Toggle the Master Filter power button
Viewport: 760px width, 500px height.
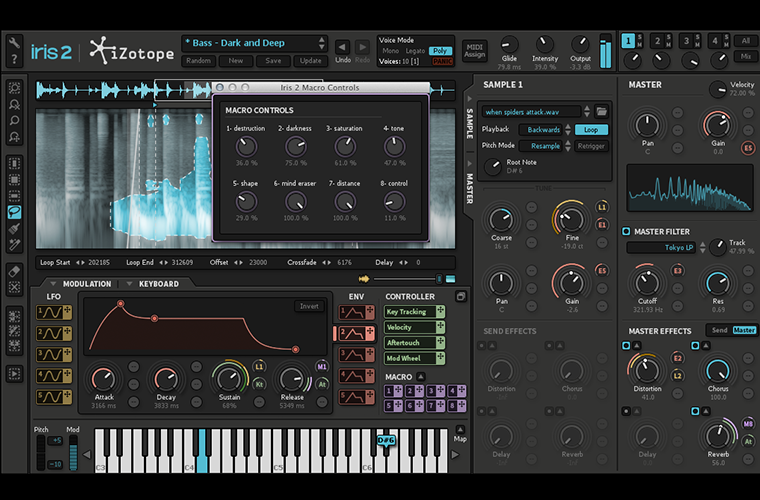(x=626, y=231)
